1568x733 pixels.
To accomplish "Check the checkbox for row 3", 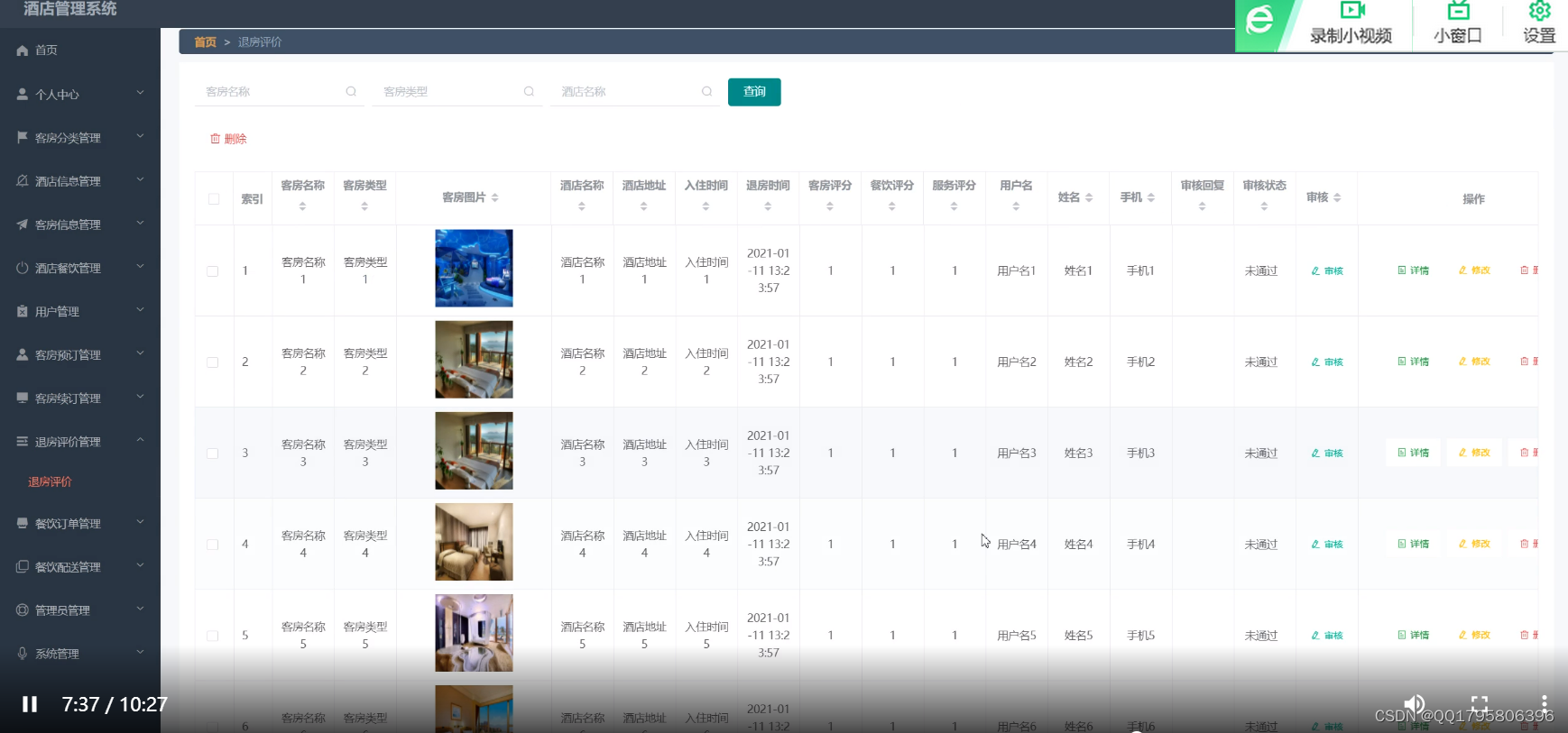I will click(x=213, y=454).
